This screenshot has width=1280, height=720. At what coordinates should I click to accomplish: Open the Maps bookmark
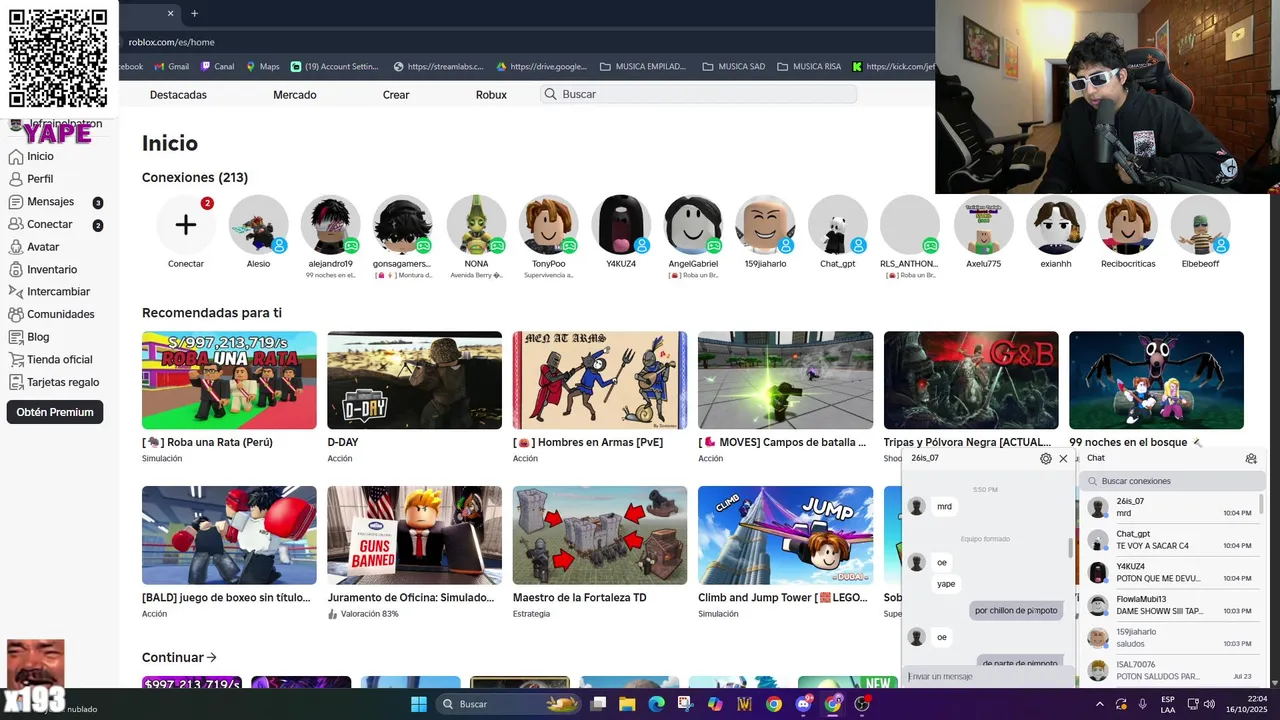263,67
